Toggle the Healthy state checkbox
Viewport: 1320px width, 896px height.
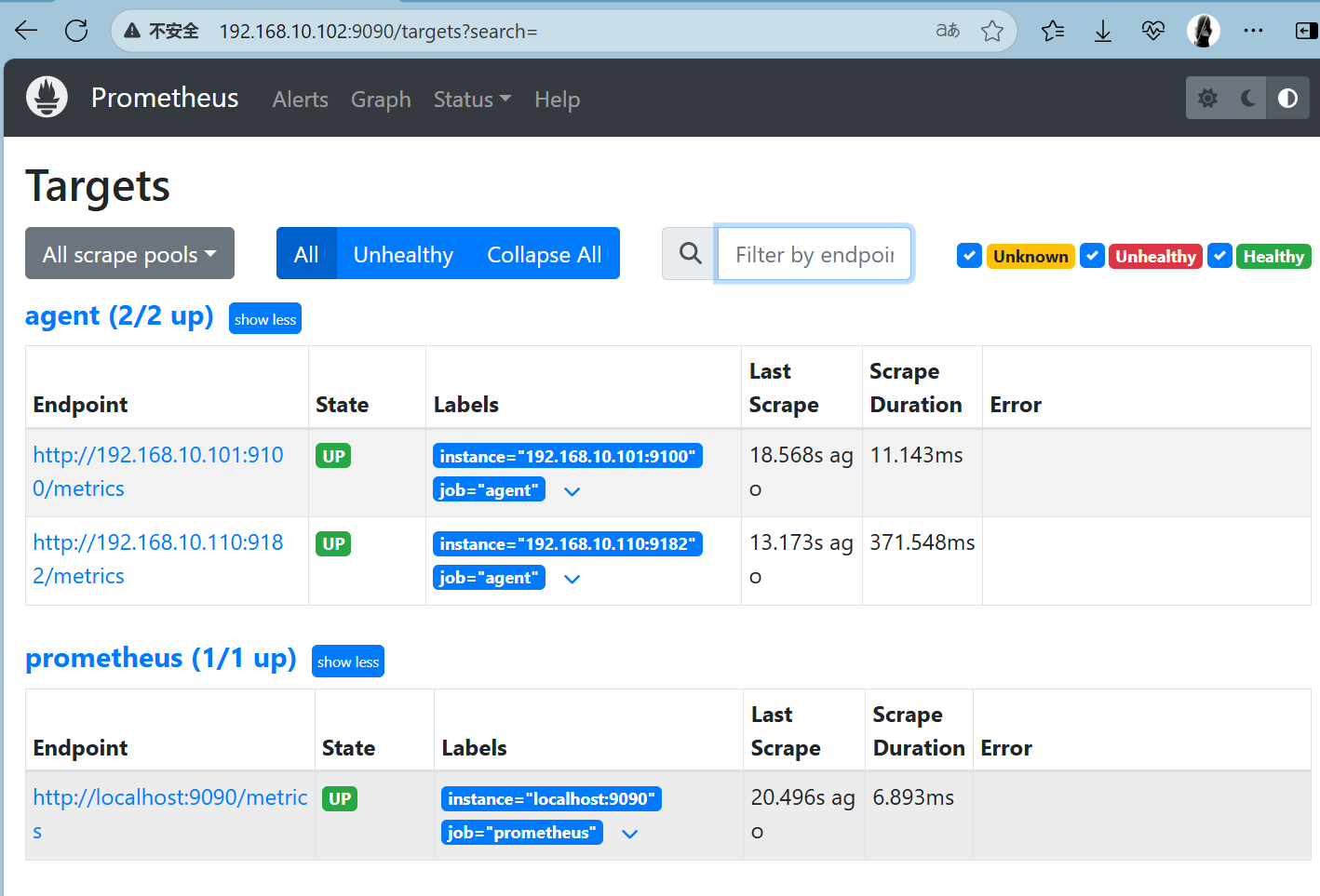pos(1219,256)
